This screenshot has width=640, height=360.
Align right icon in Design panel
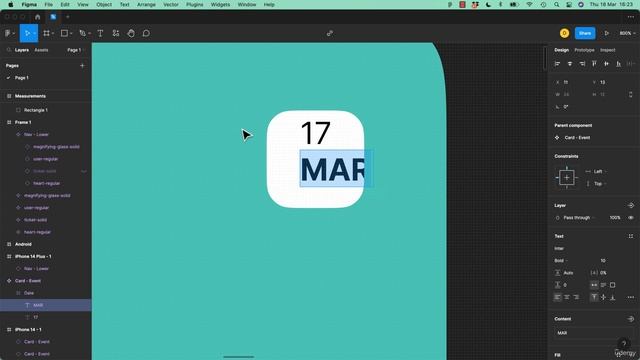click(x=582, y=64)
